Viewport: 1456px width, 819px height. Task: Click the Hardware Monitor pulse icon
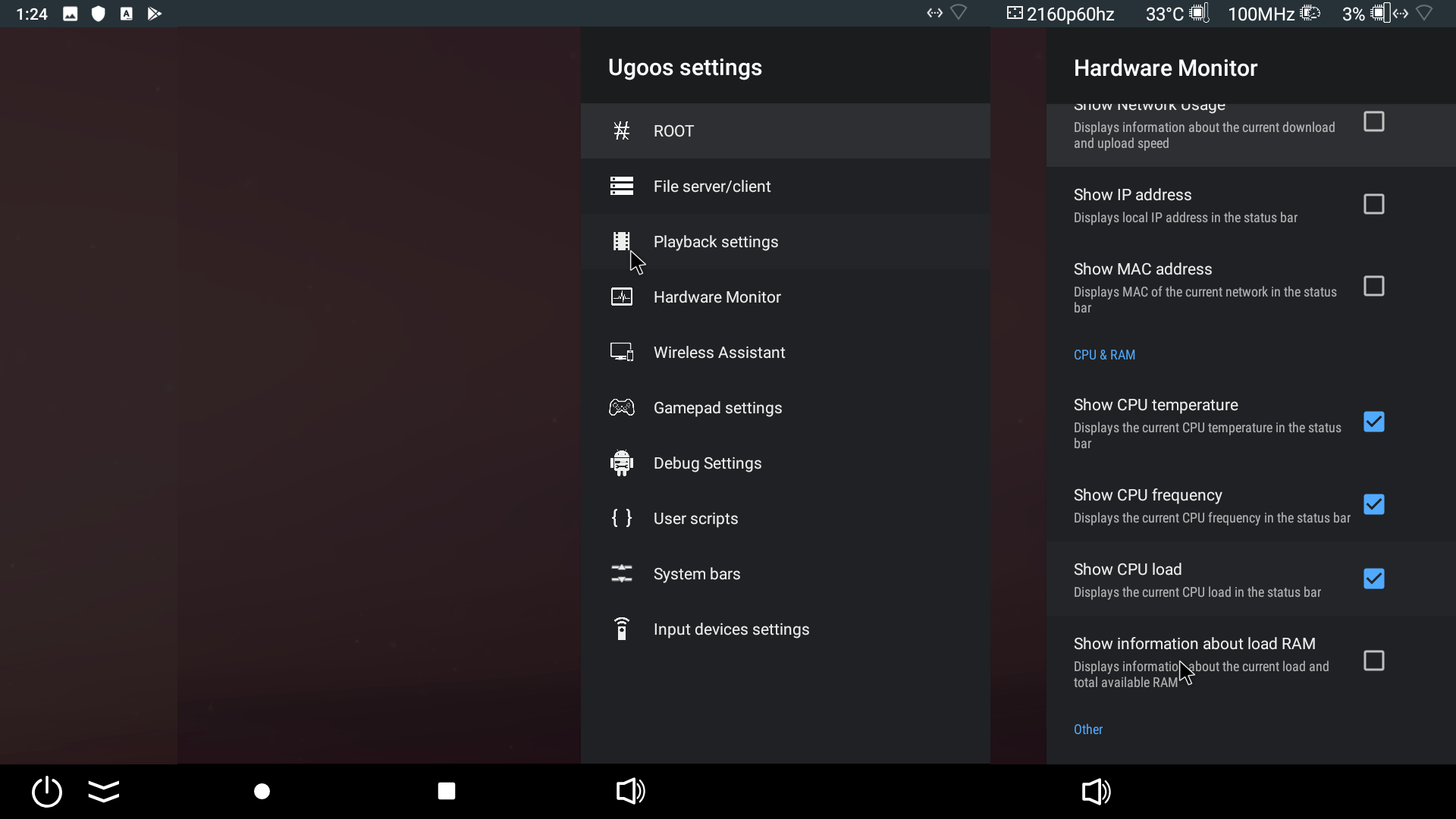pyautogui.click(x=621, y=297)
